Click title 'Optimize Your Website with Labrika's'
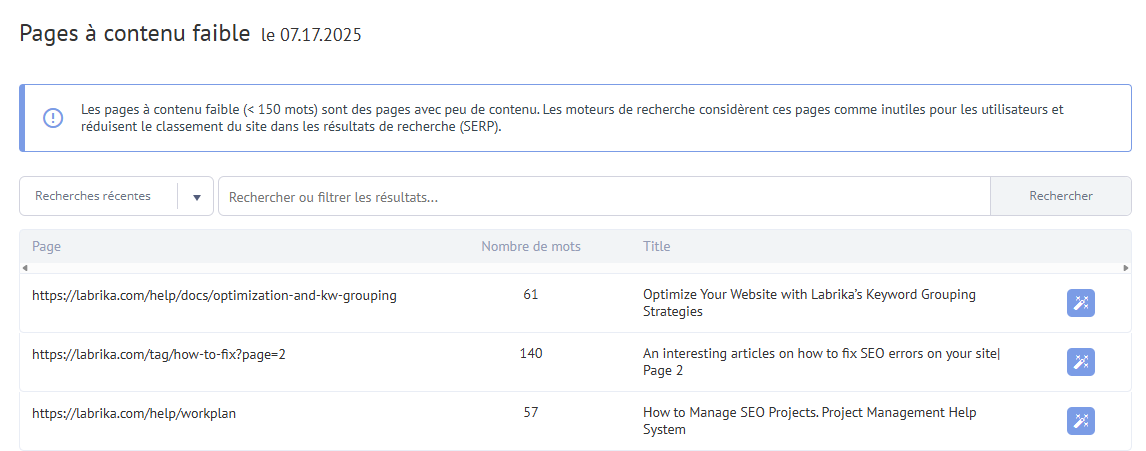This screenshot has width=1146, height=451. click(749, 295)
